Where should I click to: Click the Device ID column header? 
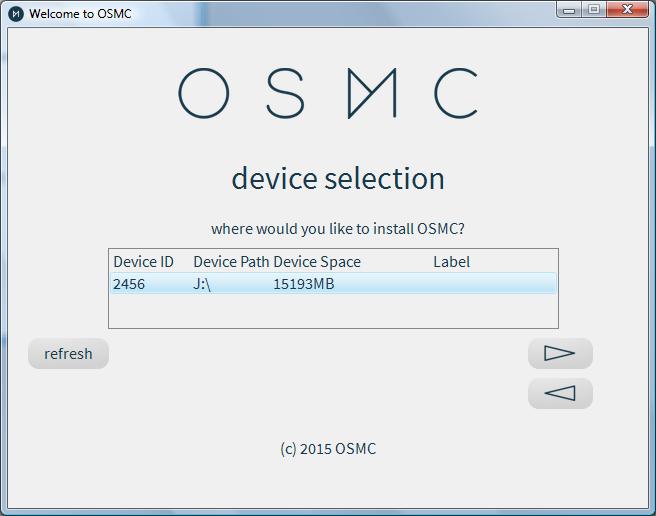point(143,262)
